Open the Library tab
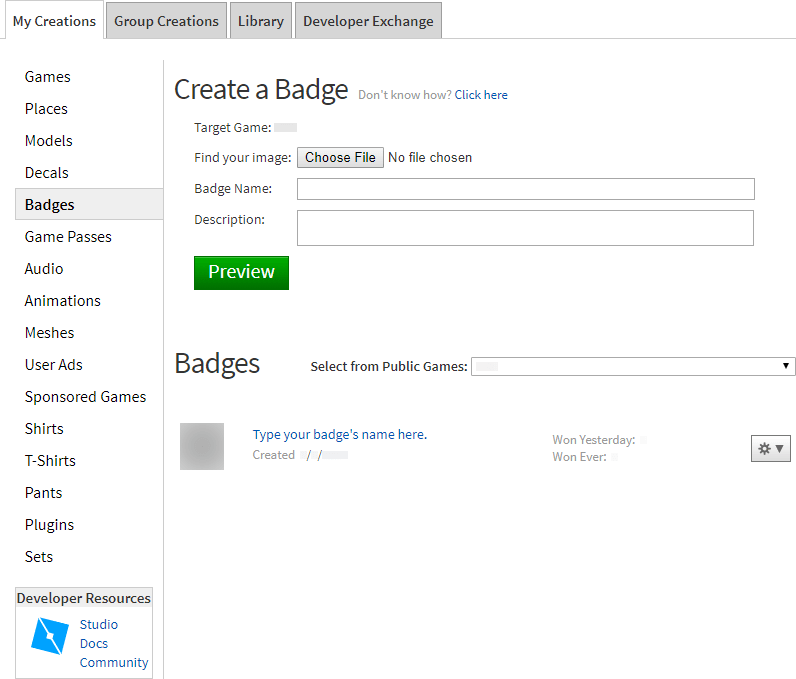 [x=261, y=21]
